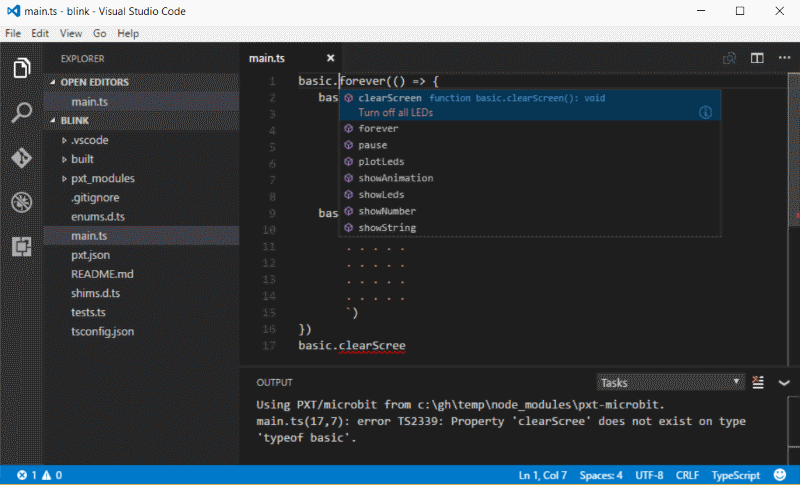Open the Debug view icon
The height and width of the screenshot is (485, 800).
point(21,202)
